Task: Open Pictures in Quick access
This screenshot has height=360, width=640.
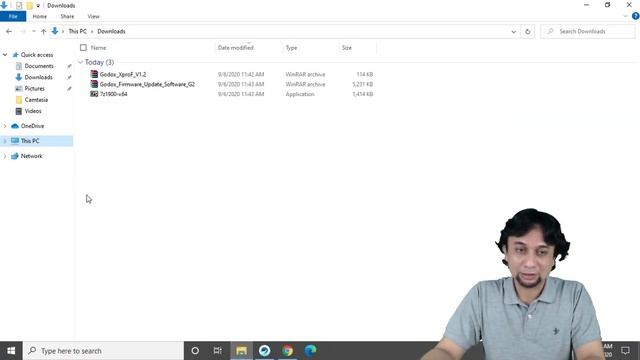Action: pos(34,88)
